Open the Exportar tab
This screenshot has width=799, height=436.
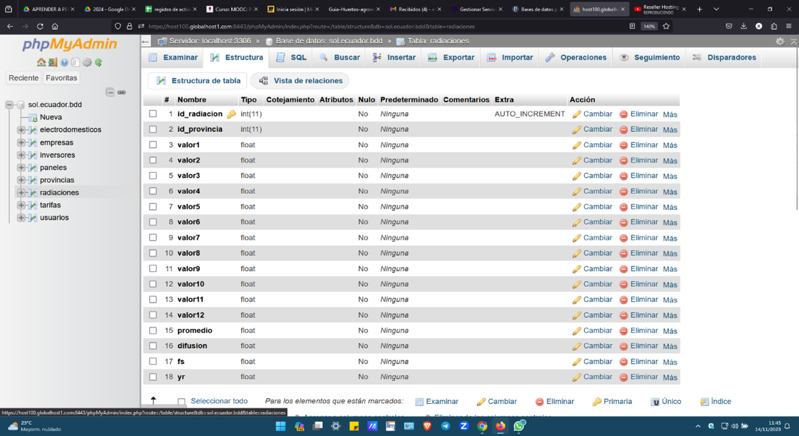coord(451,58)
